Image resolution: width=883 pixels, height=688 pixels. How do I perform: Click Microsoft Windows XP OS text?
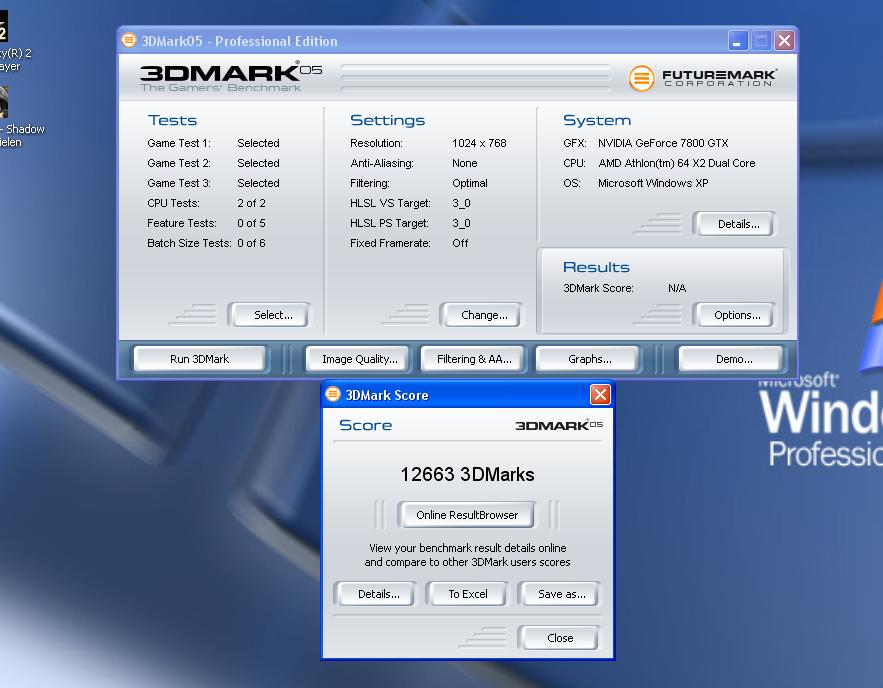653,183
